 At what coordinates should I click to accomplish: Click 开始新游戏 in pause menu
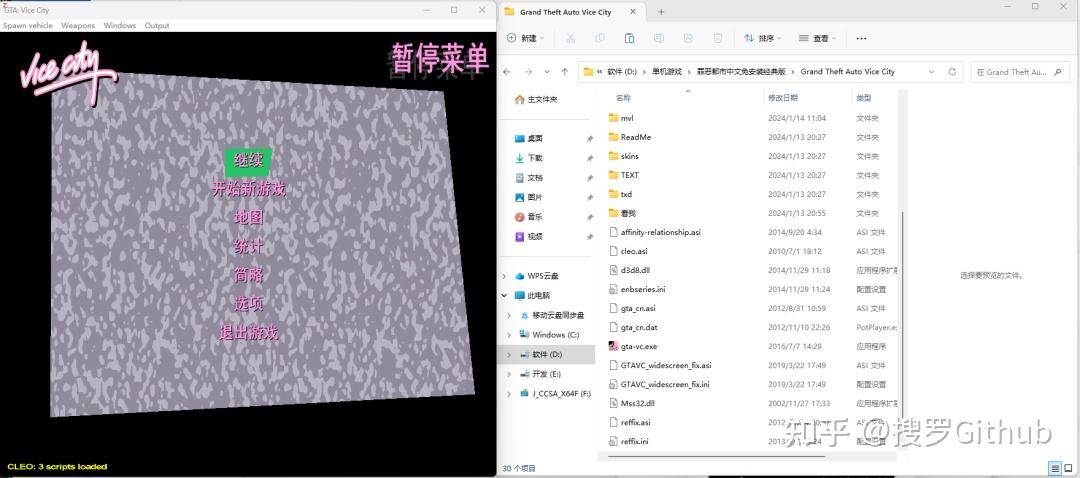pos(248,189)
